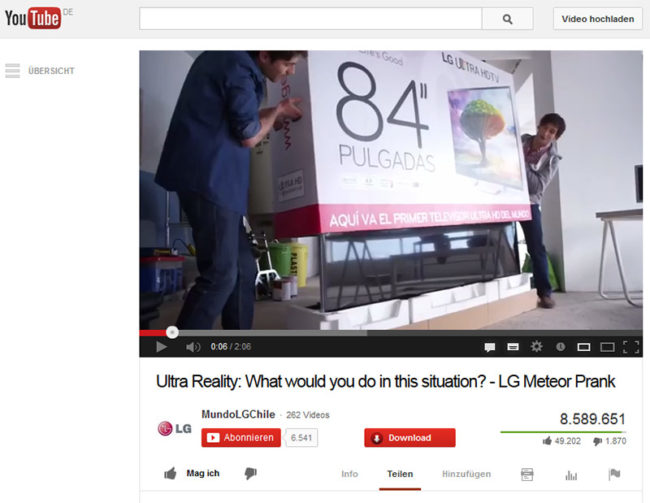This screenshot has width=650, height=503.
Task: Click the 0:06 / 2:06 time display
Action: click(x=231, y=347)
